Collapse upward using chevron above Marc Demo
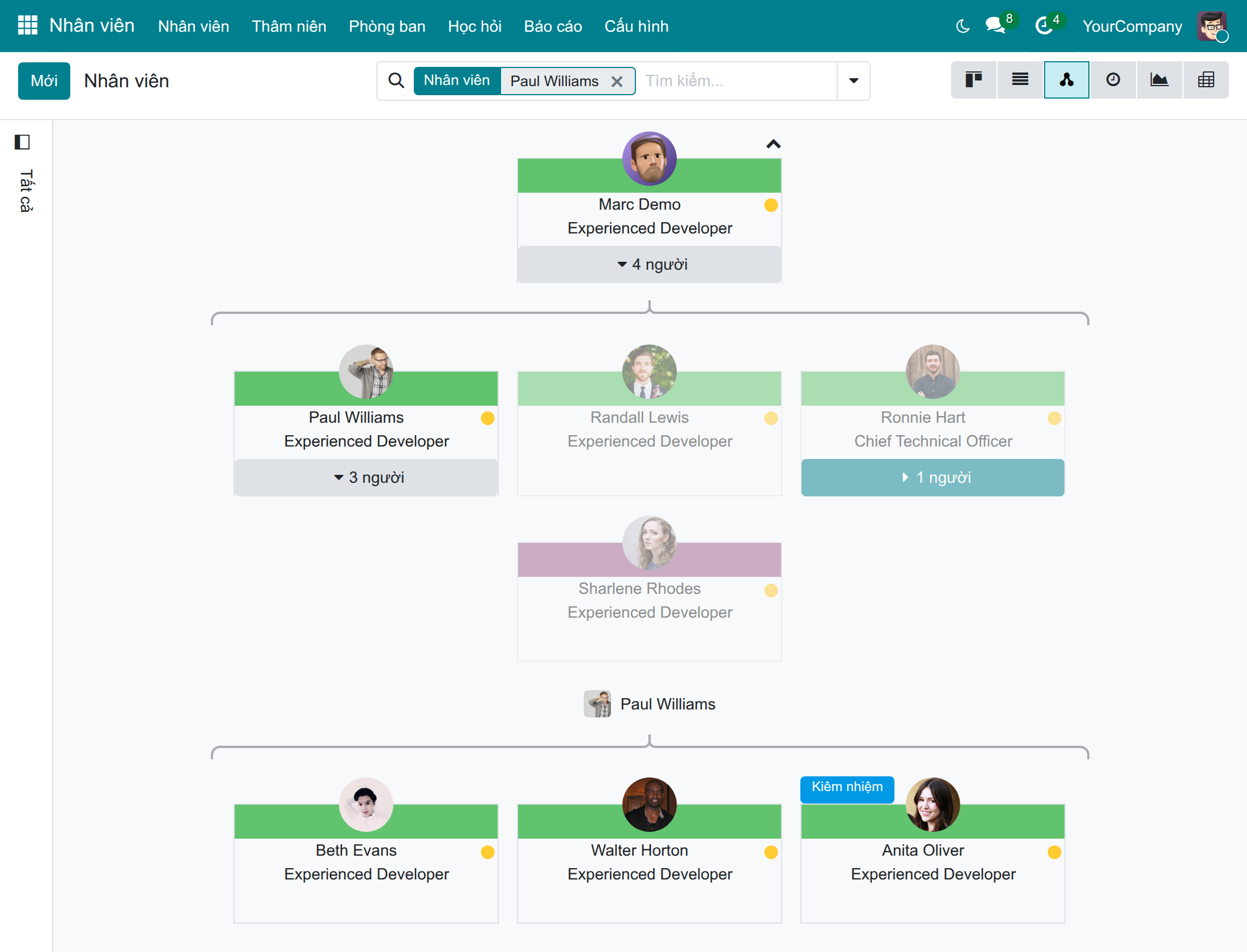Screen dimensions: 1247x952 [773, 144]
